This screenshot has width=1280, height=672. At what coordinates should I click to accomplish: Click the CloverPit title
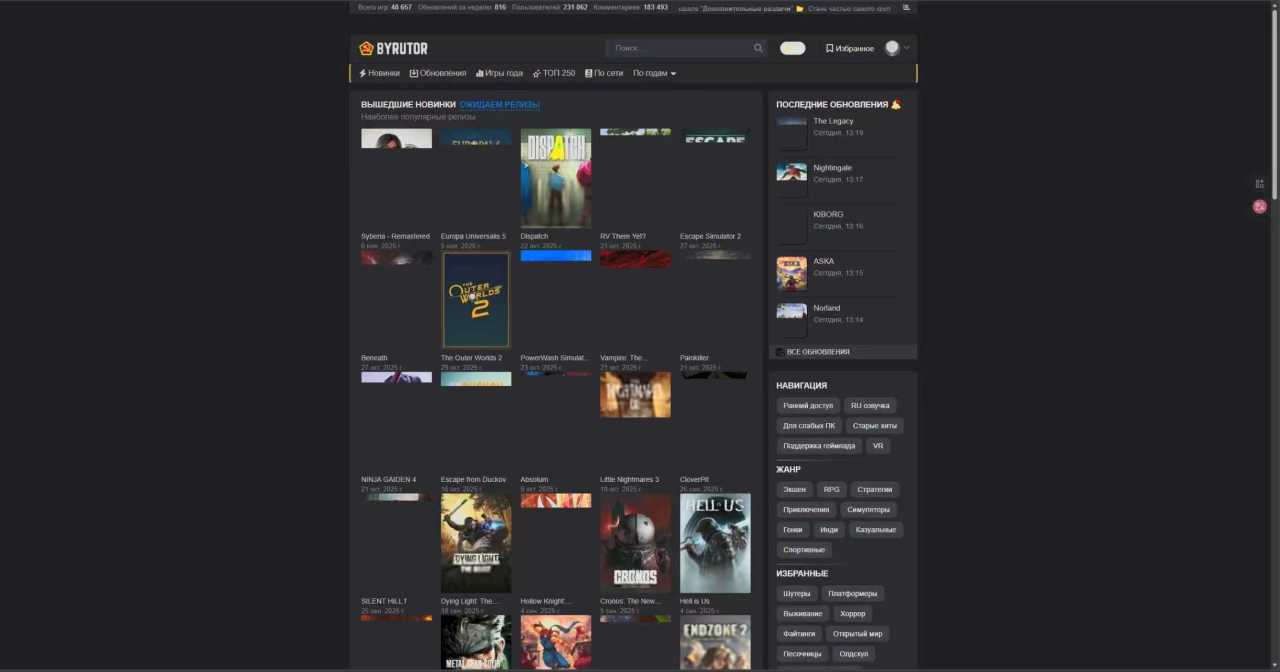pyautogui.click(x=694, y=480)
